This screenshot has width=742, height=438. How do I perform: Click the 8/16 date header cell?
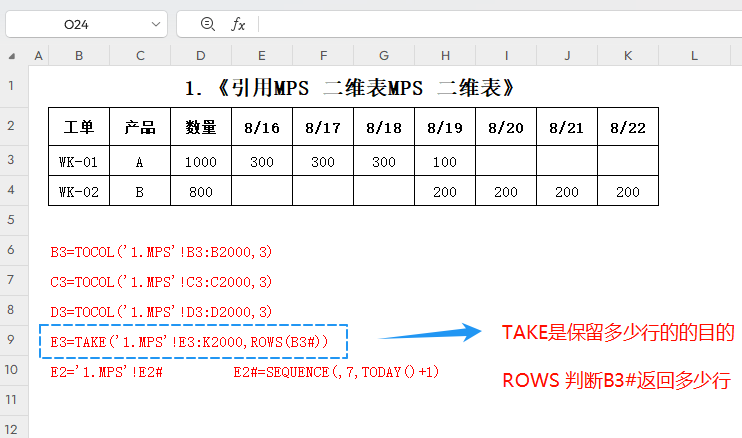pos(262,127)
